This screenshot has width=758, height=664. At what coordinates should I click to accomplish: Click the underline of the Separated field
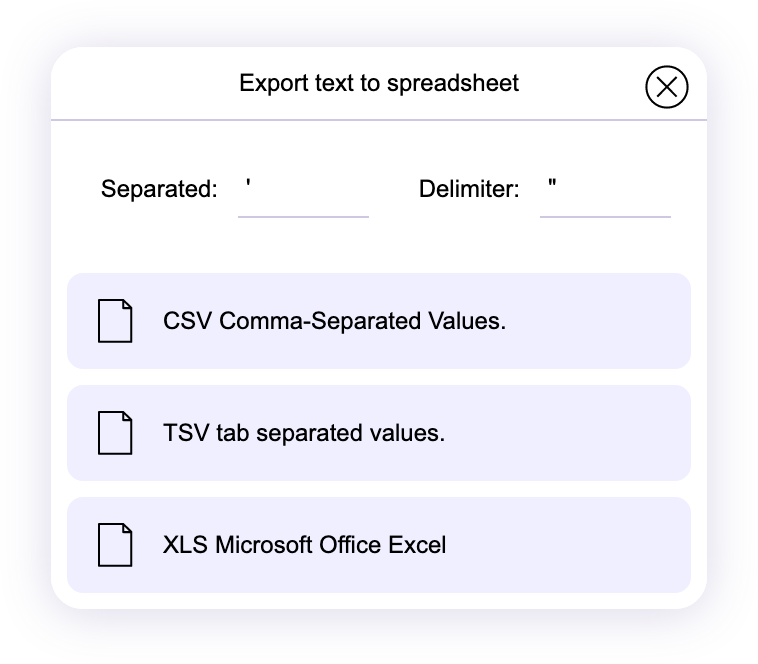(303, 216)
